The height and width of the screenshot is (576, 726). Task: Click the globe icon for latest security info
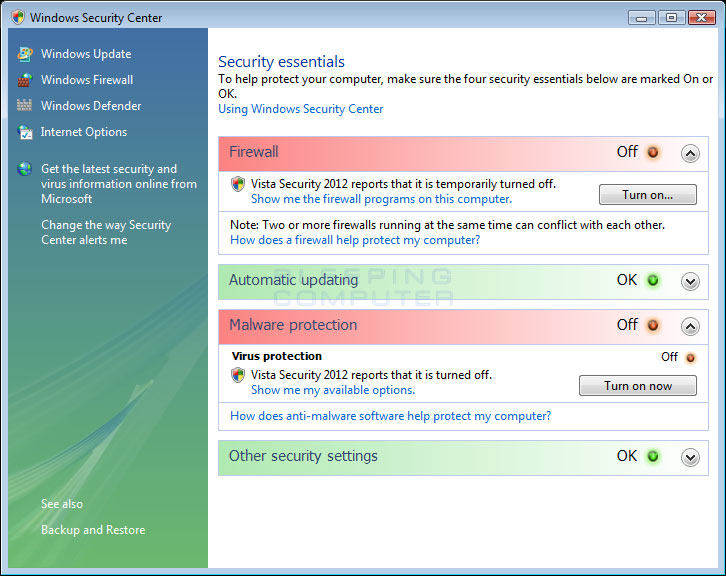point(24,169)
